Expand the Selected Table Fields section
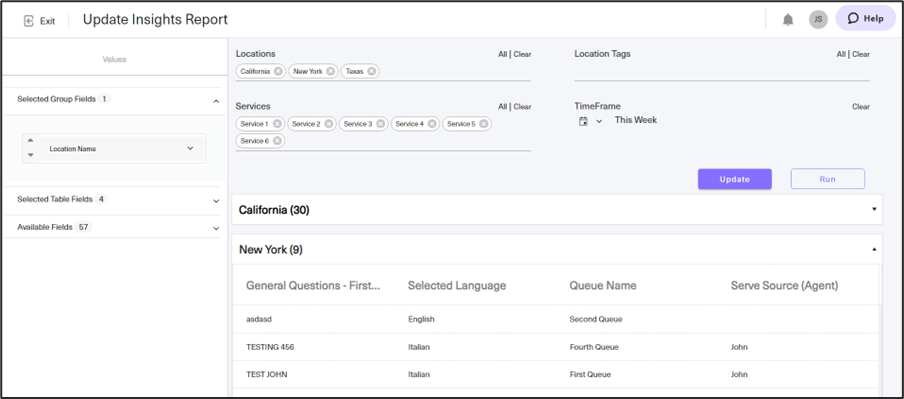This screenshot has height=399, width=904. pyautogui.click(x=216, y=201)
